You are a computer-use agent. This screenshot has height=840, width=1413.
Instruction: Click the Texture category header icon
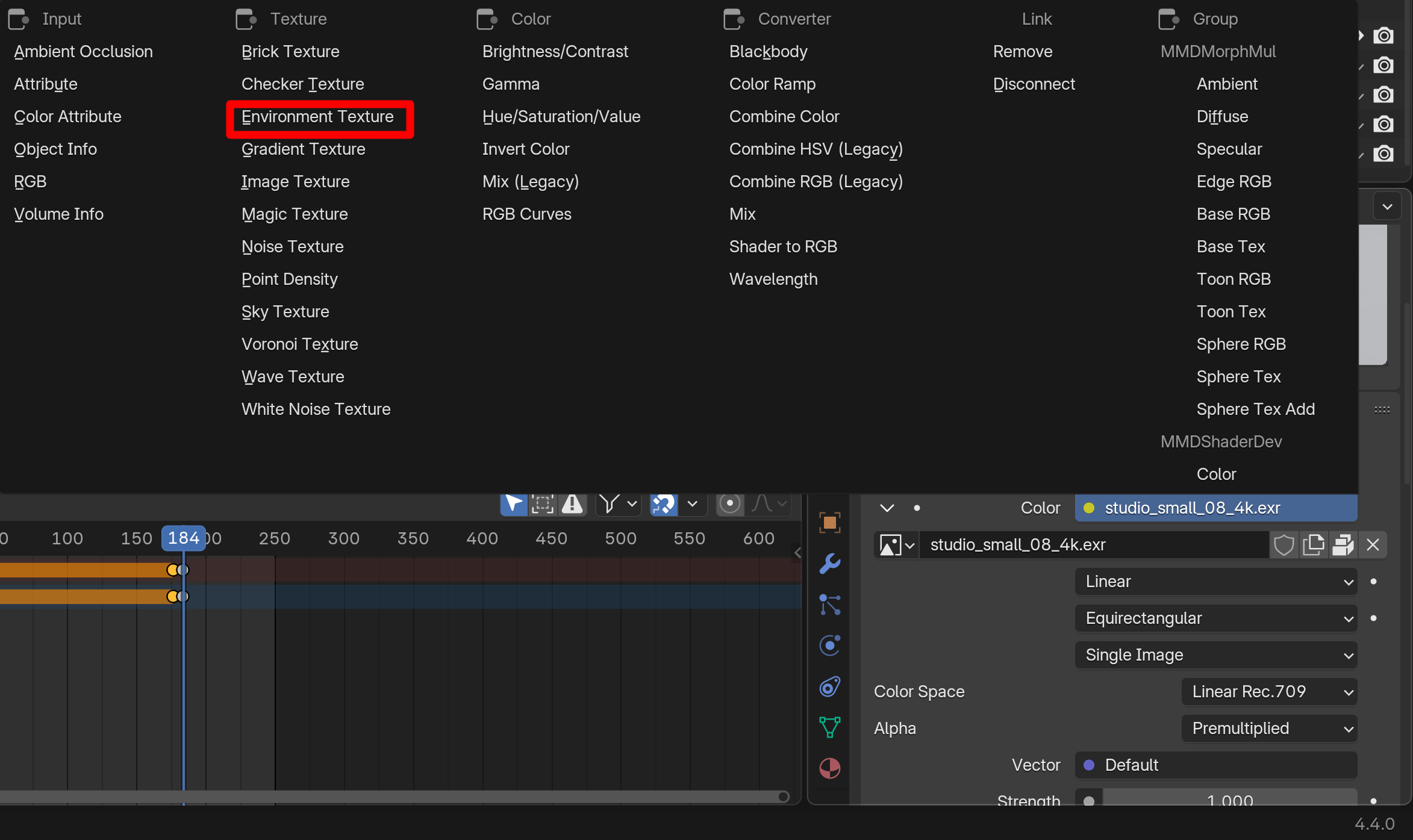point(246,19)
